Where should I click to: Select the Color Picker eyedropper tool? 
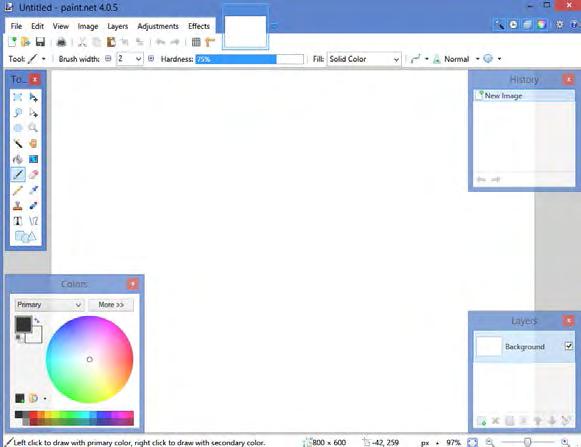pyautogui.click(x=33, y=190)
